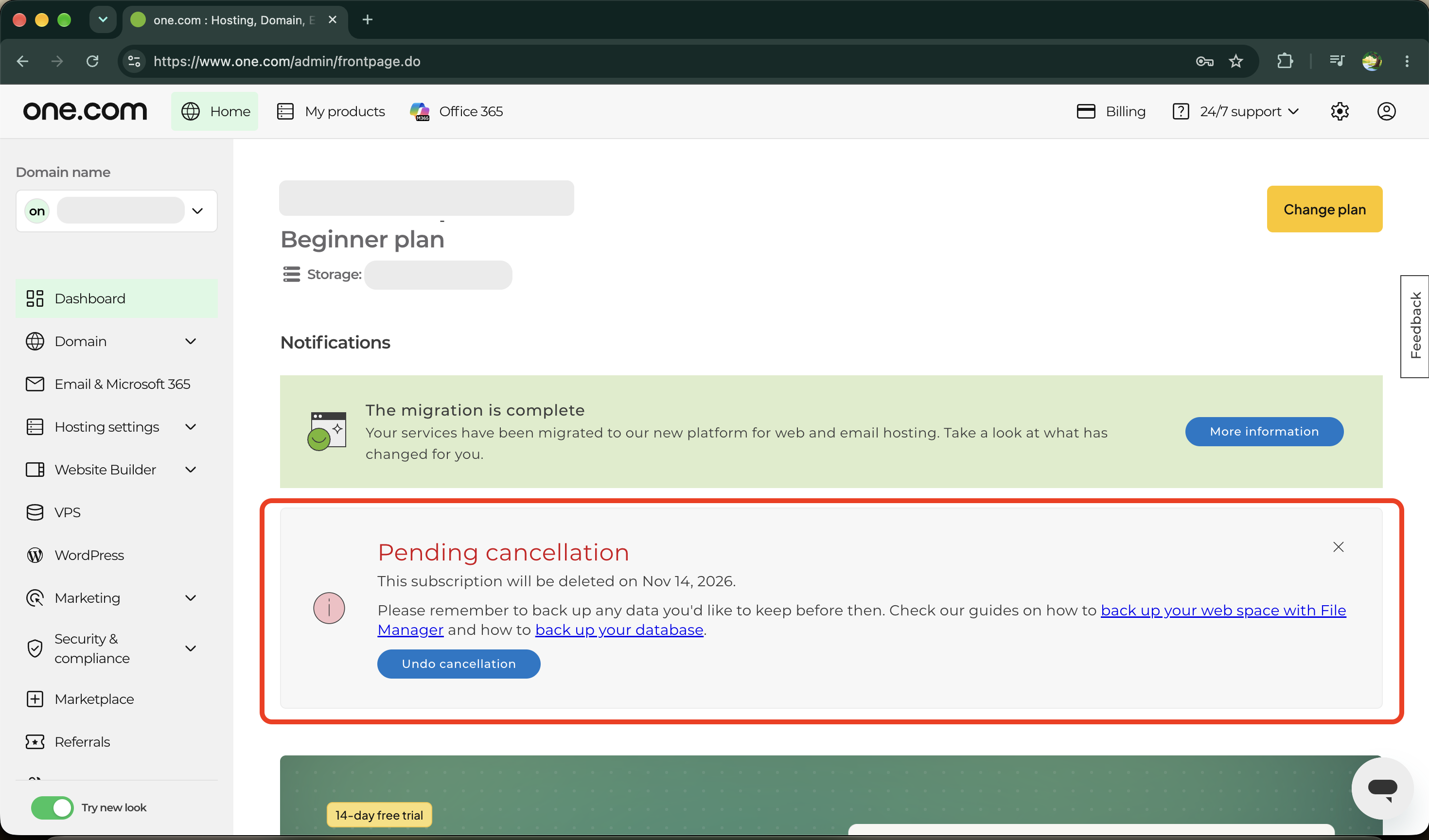
Task: Expand Security & compliance section
Action: [116, 648]
